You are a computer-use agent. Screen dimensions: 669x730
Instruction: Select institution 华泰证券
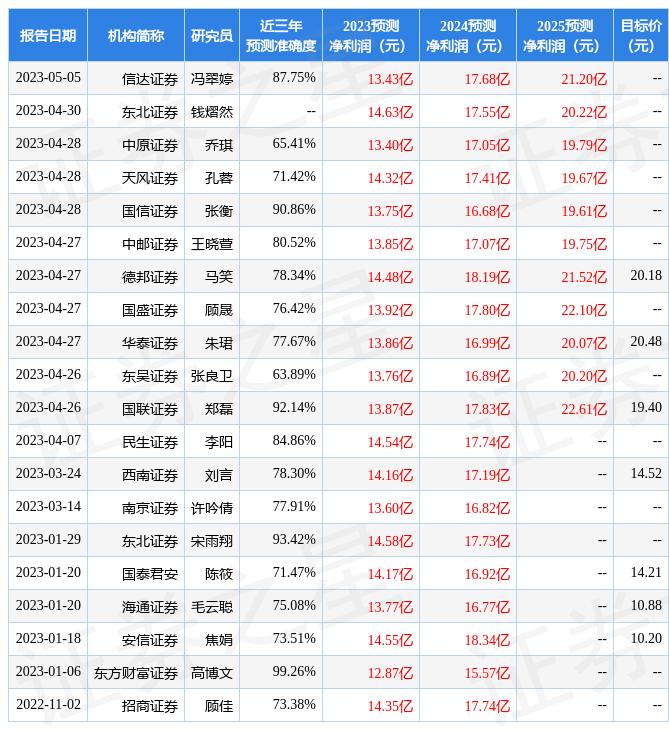tap(150, 344)
